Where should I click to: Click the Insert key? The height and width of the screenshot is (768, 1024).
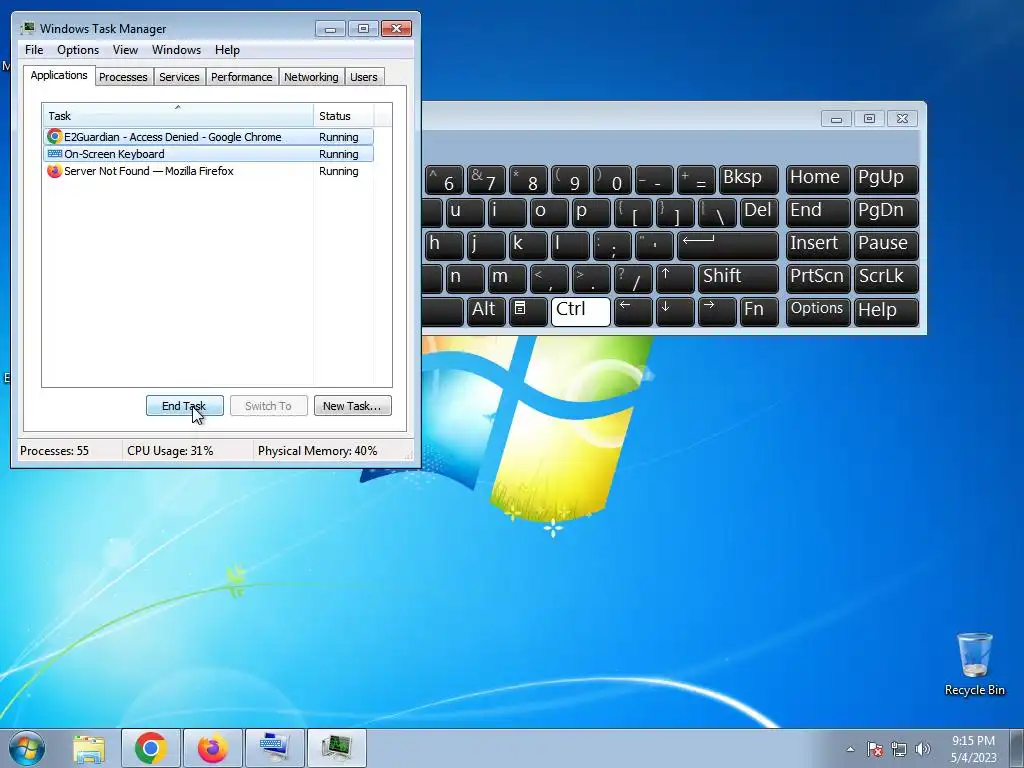[x=818, y=246]
